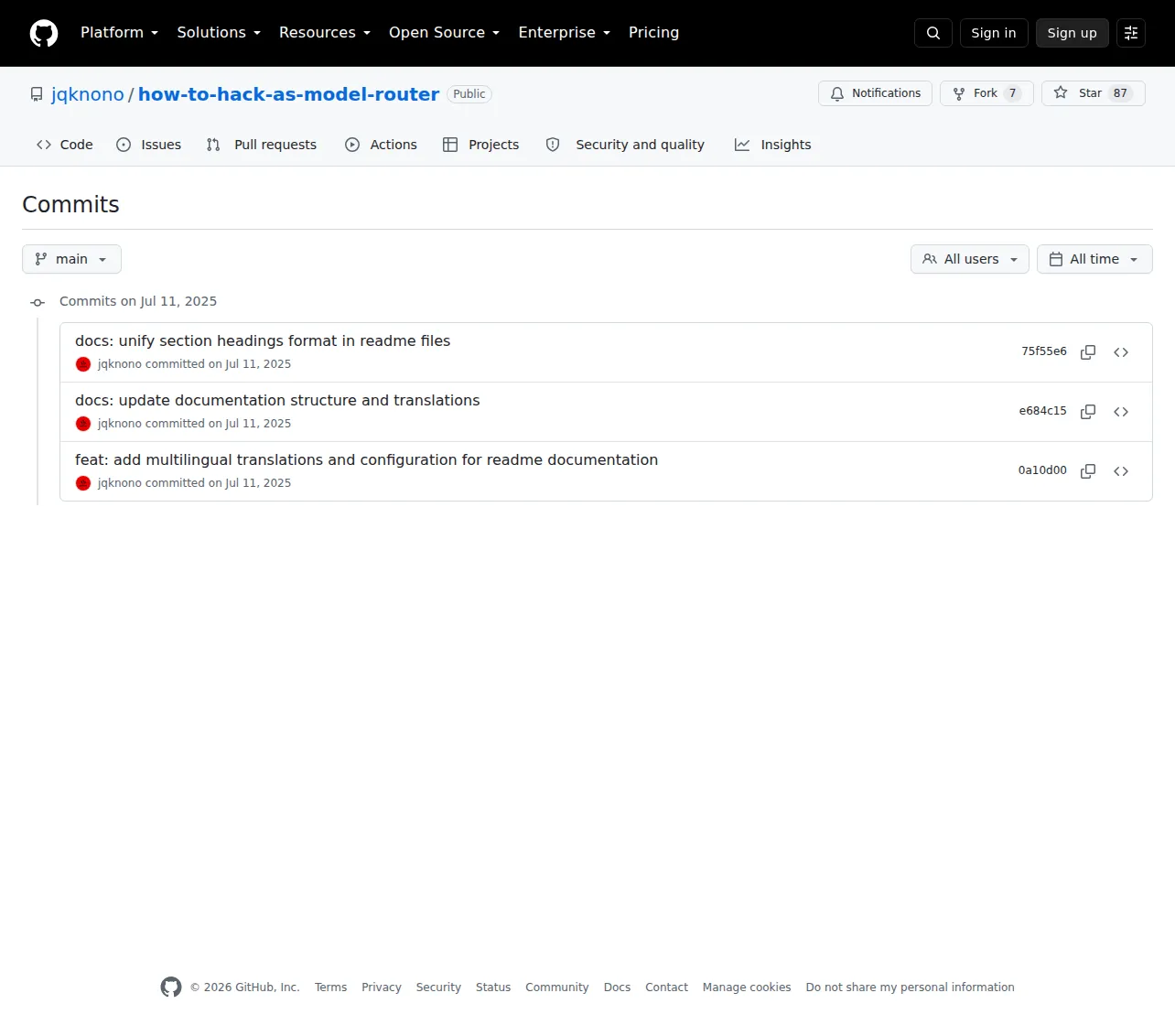Image resolution: width=1175 pixels, height=1036 pixels.
Task: Click avatar beside 'add multilingual translations' commit
Action: tap(83, 483)
